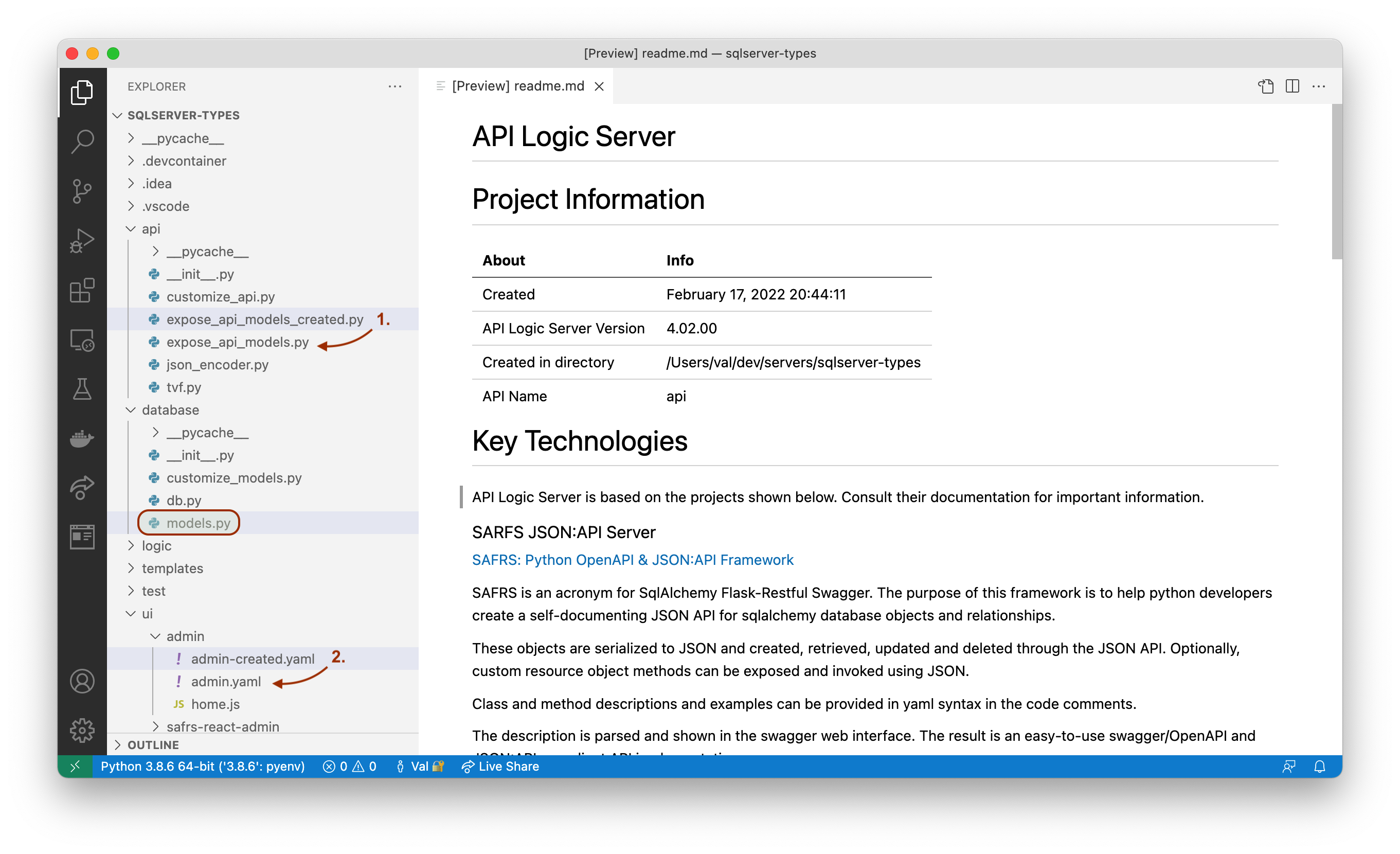The width and height of the screenshot is (1400, 854).
Task: Collapse the admin folder
Action: pyautogui.click(x=262, y=636)
